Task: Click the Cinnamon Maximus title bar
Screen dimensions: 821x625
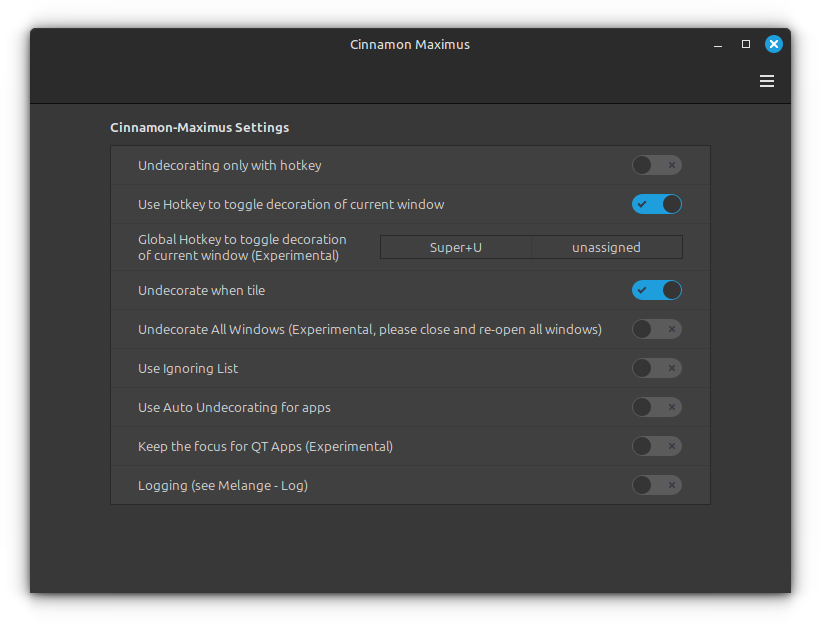Action: point(410,44)
